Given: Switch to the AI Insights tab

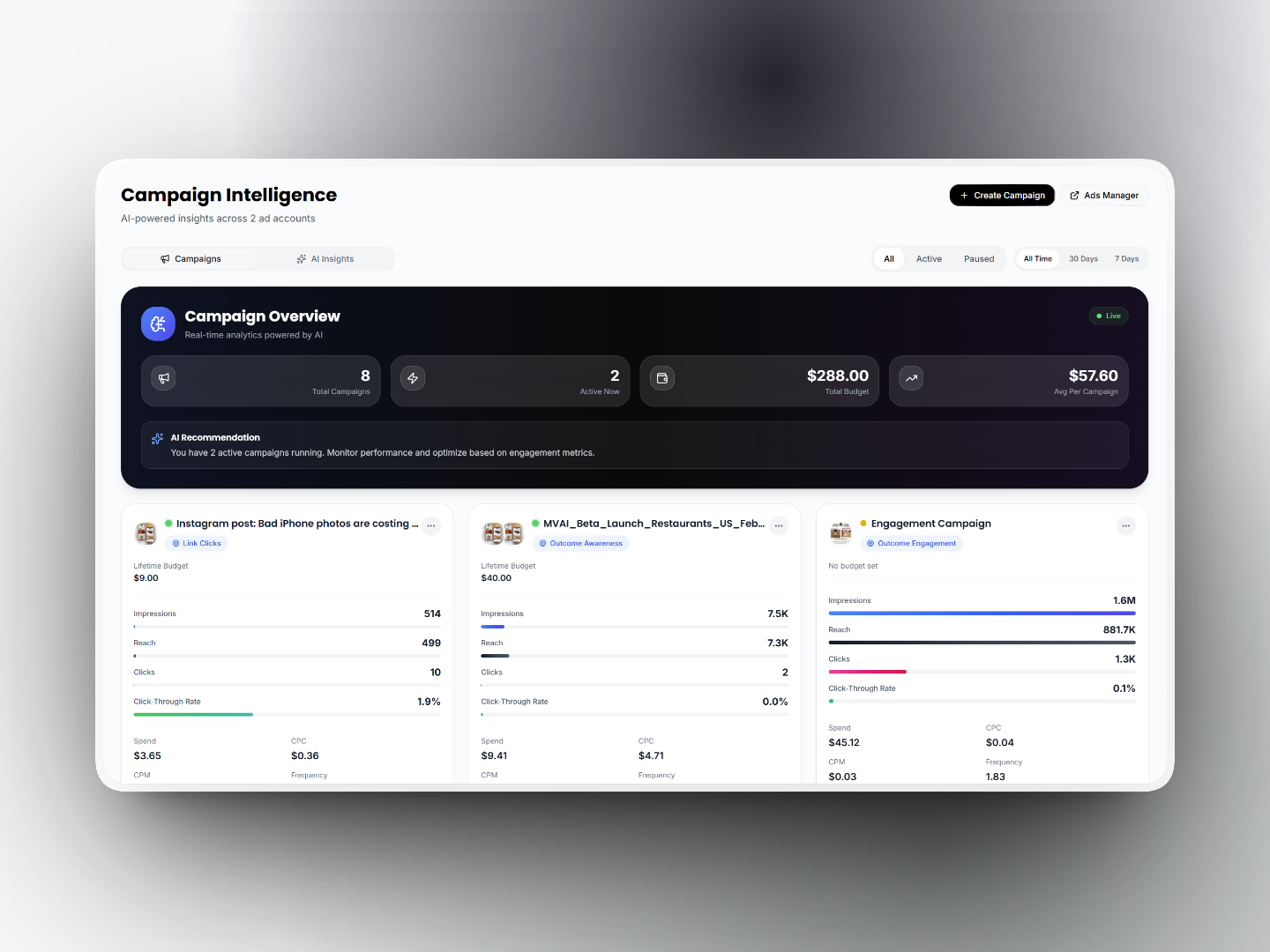Looking at the screenshot, I should (x=325, y=258).
